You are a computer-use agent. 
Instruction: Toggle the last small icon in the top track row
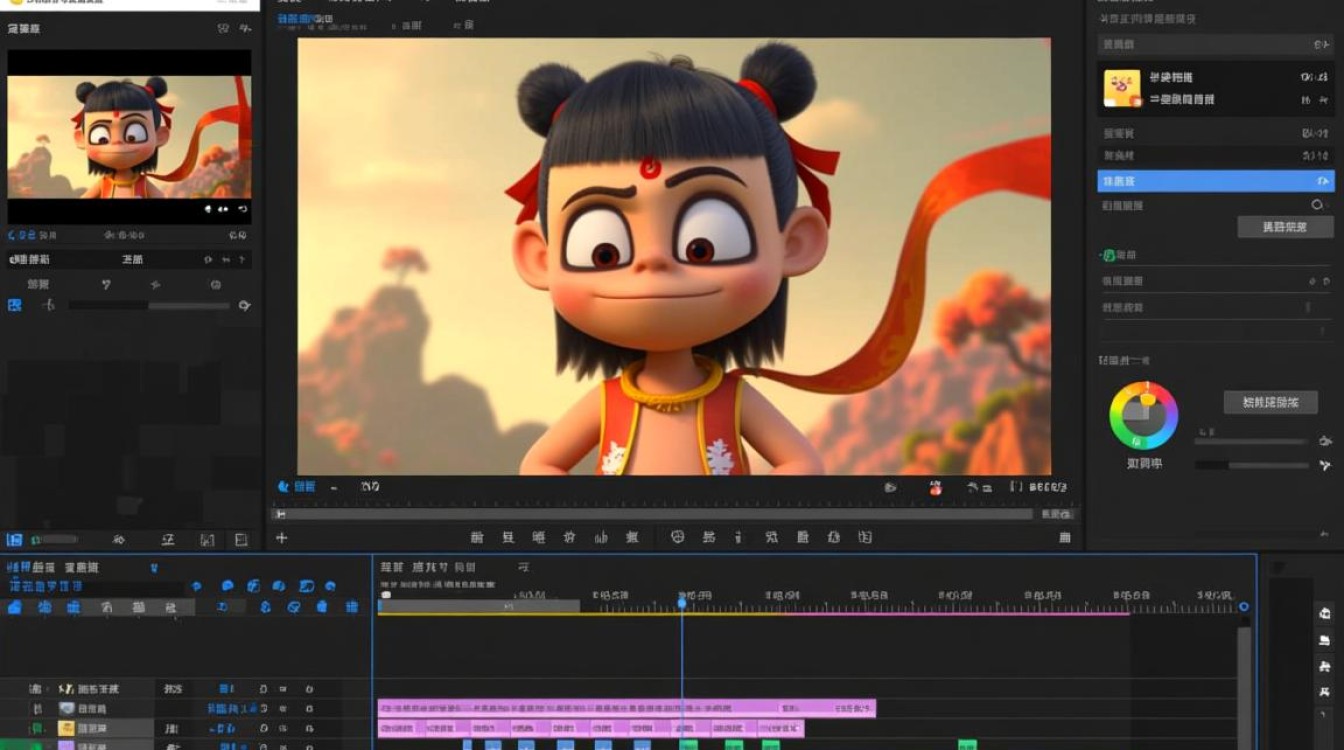point(309,689)
